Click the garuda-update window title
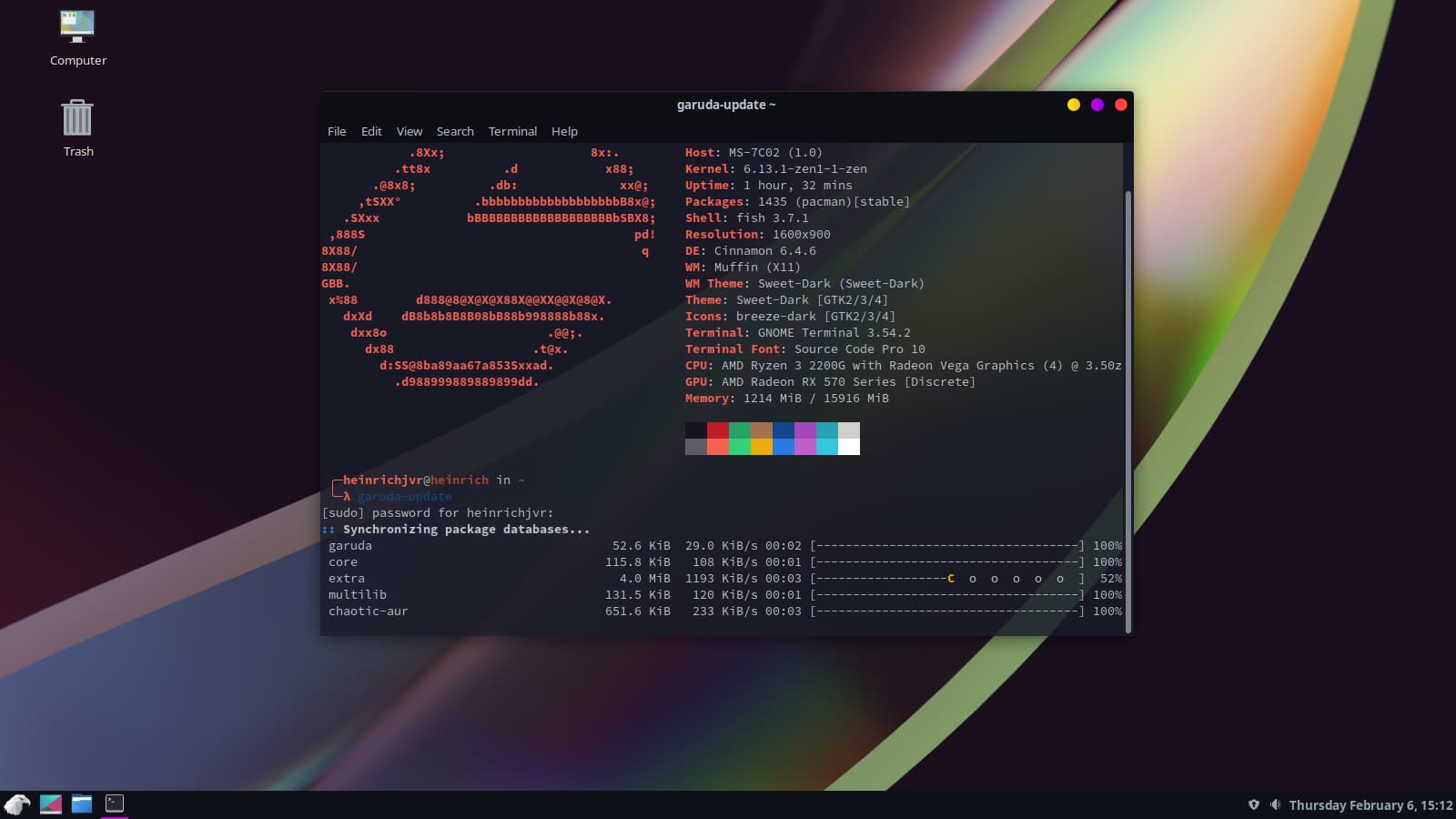Viewport: 1456px width, 819px height. click(x=726, y=105)
